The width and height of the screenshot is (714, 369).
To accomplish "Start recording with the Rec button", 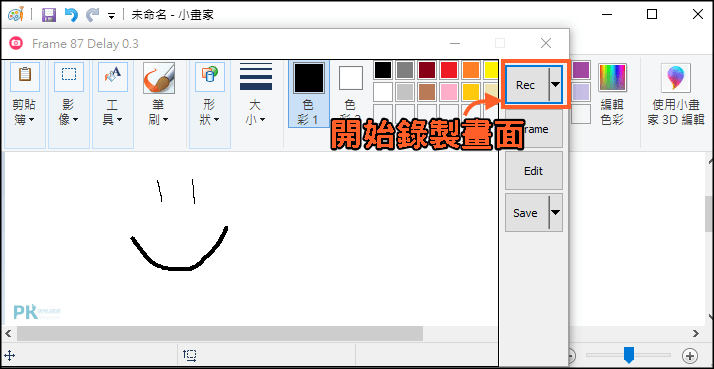I will pos(525,85).
